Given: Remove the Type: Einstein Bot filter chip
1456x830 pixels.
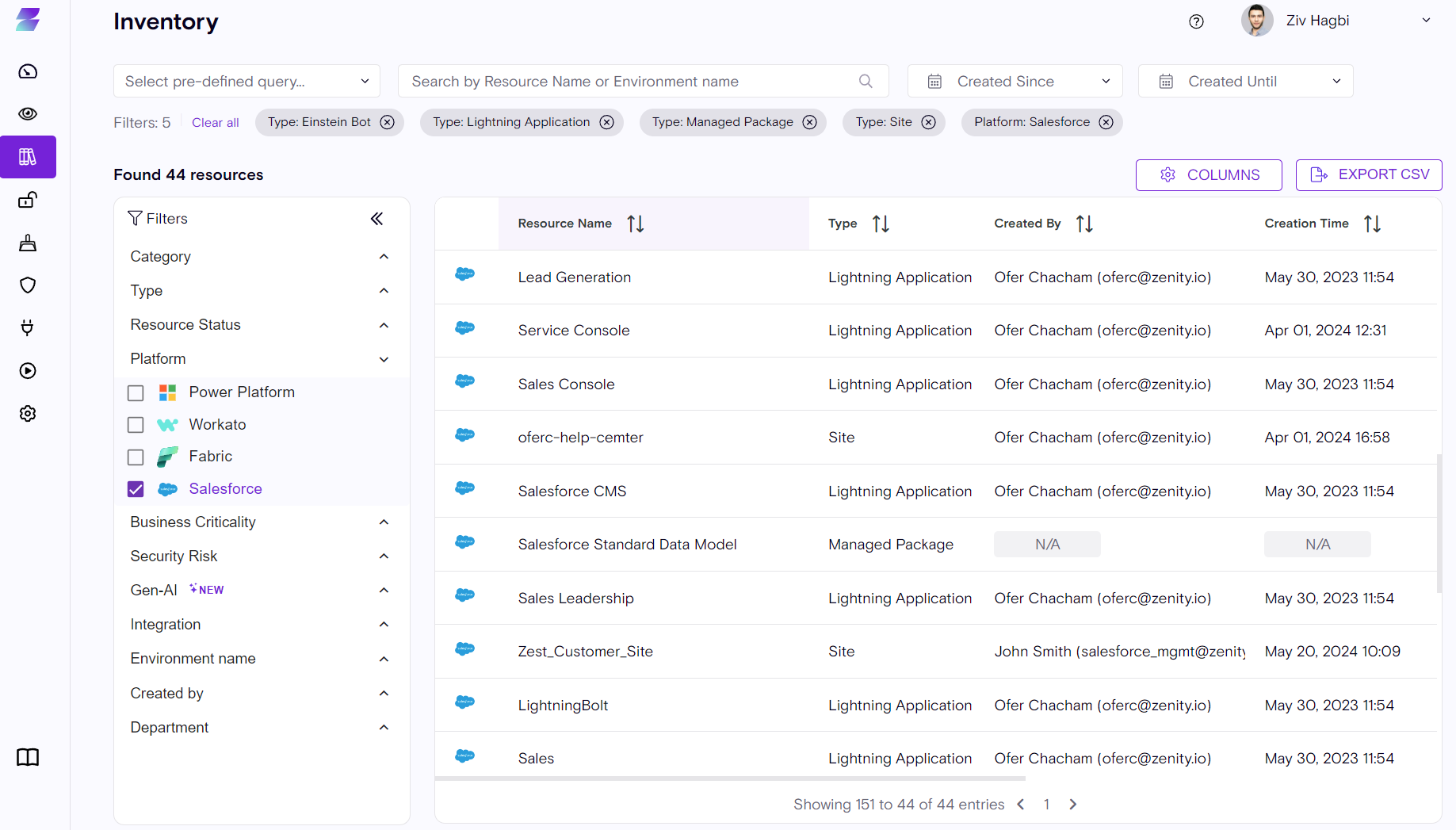Looking at the screenshot, I should pyautogui.click(x=387, y=122).
